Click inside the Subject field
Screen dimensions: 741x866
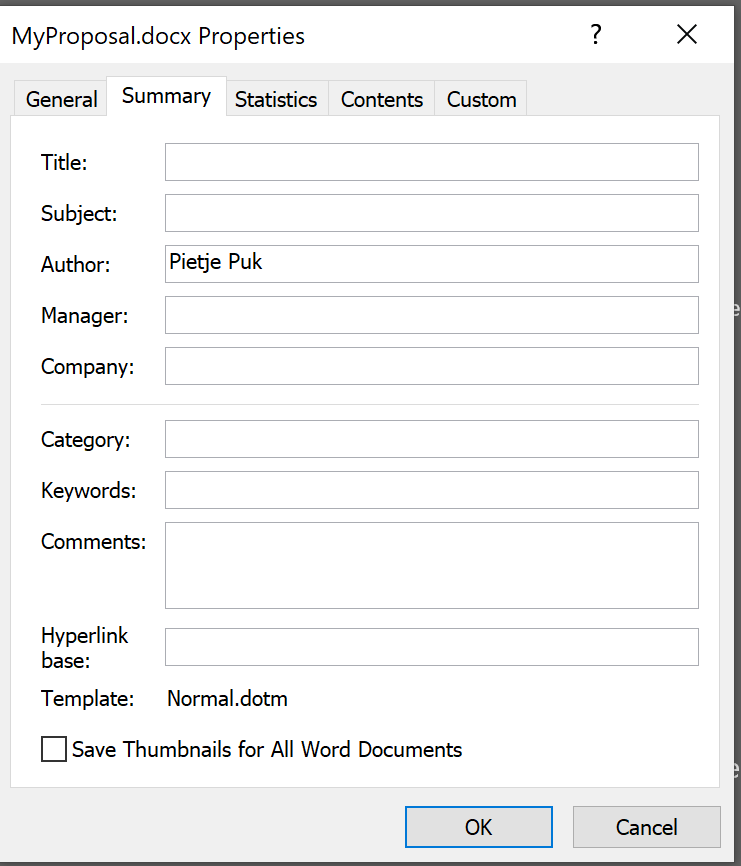point(430,213)
